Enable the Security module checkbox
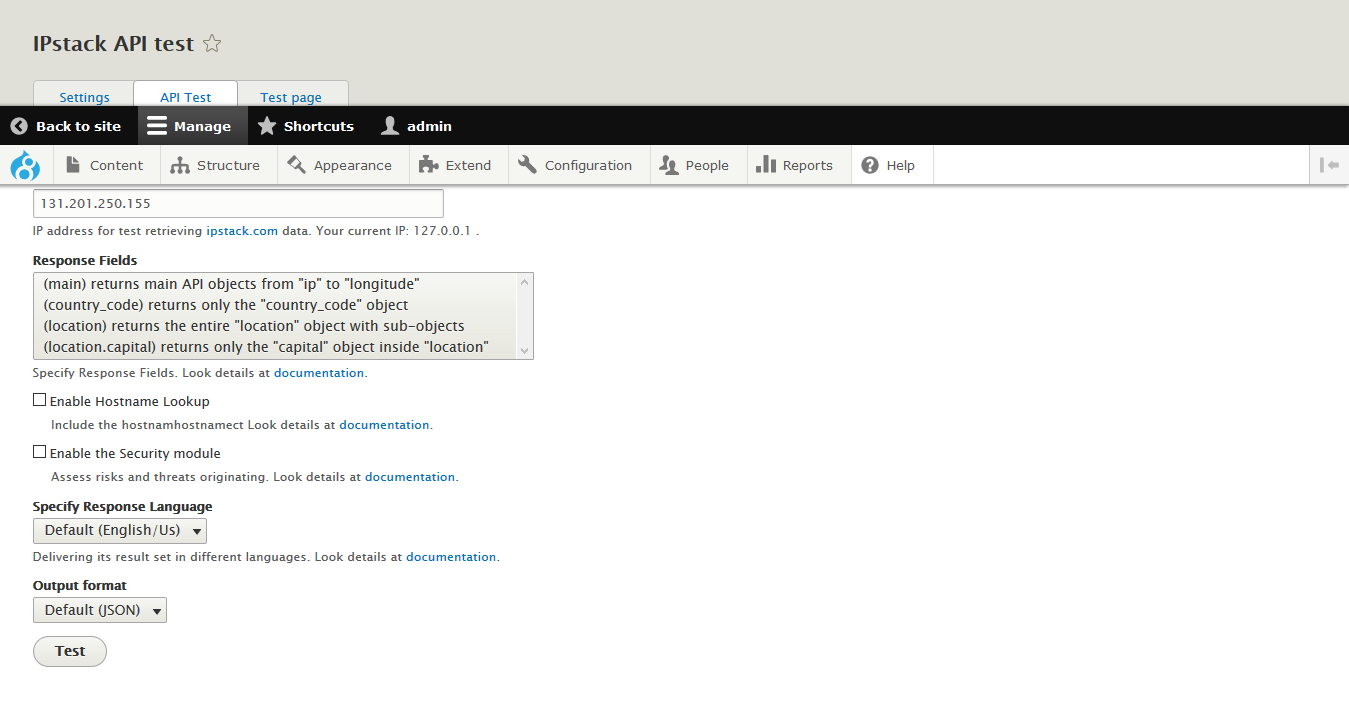Screen dimensions: 1349x701 click(x=40, y=452)
